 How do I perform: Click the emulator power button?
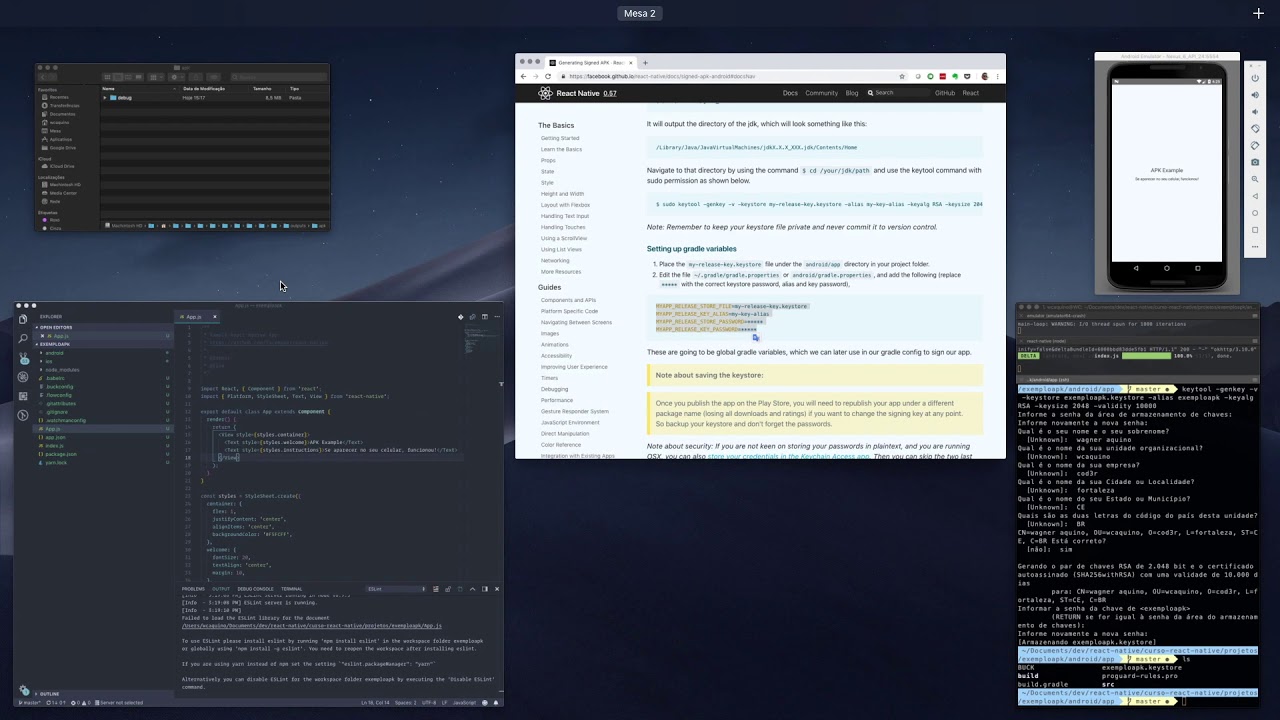click(1255, 77)
